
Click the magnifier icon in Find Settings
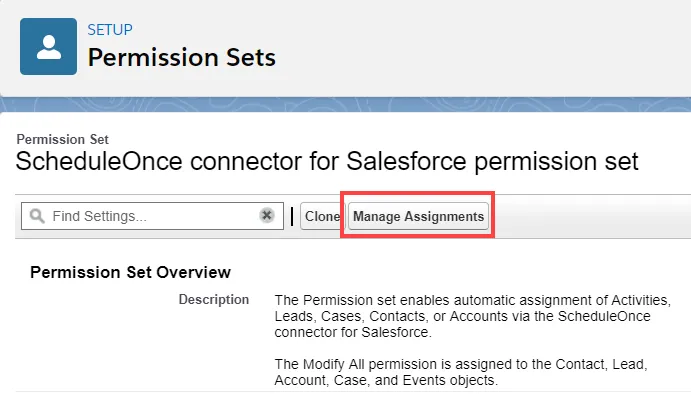coord(37,216)
